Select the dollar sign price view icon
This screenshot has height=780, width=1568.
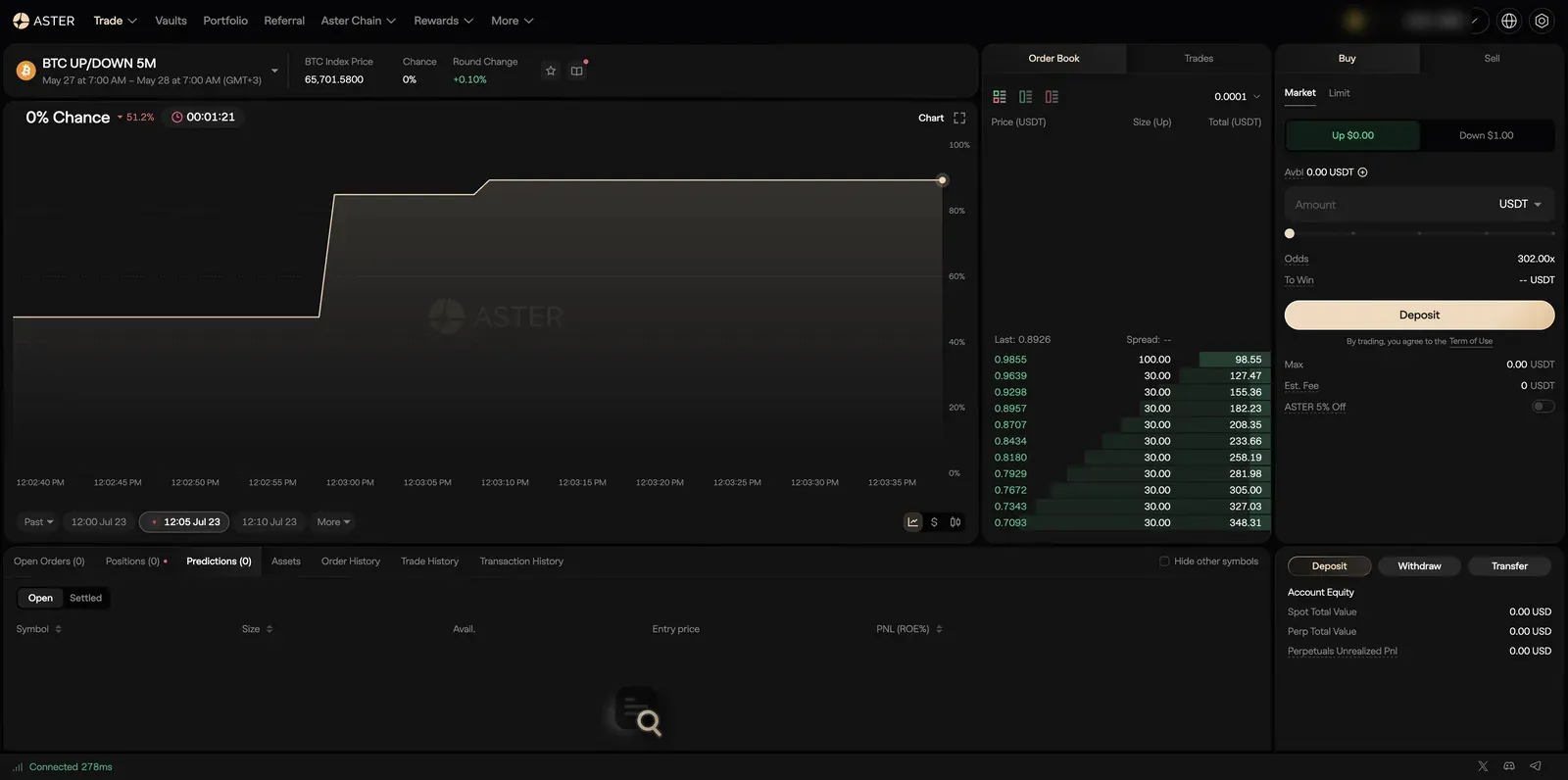coord(934,522)
